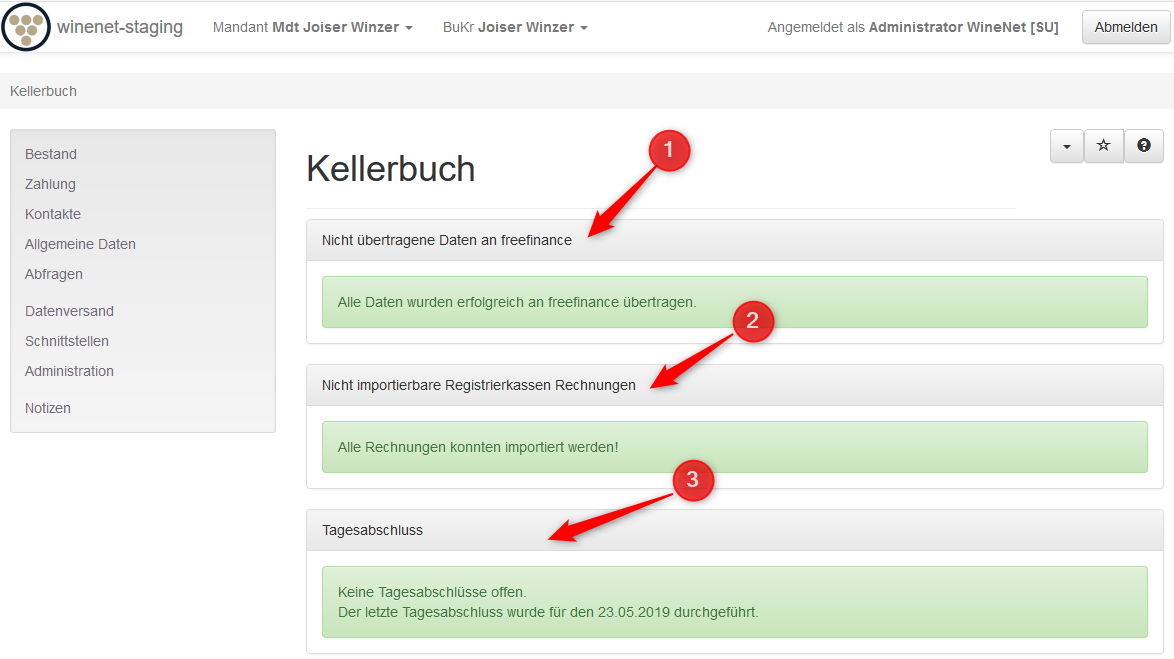Open Notizen in the sidebar
This screenshot has height=659, width=1174.
[x=48, y=408]
